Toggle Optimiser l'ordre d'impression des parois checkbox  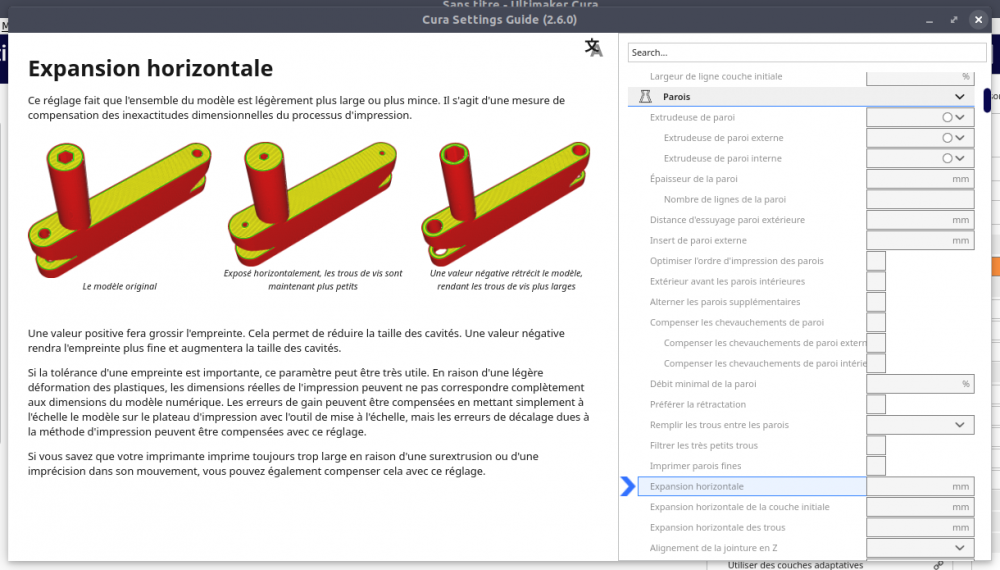point(876,261)
